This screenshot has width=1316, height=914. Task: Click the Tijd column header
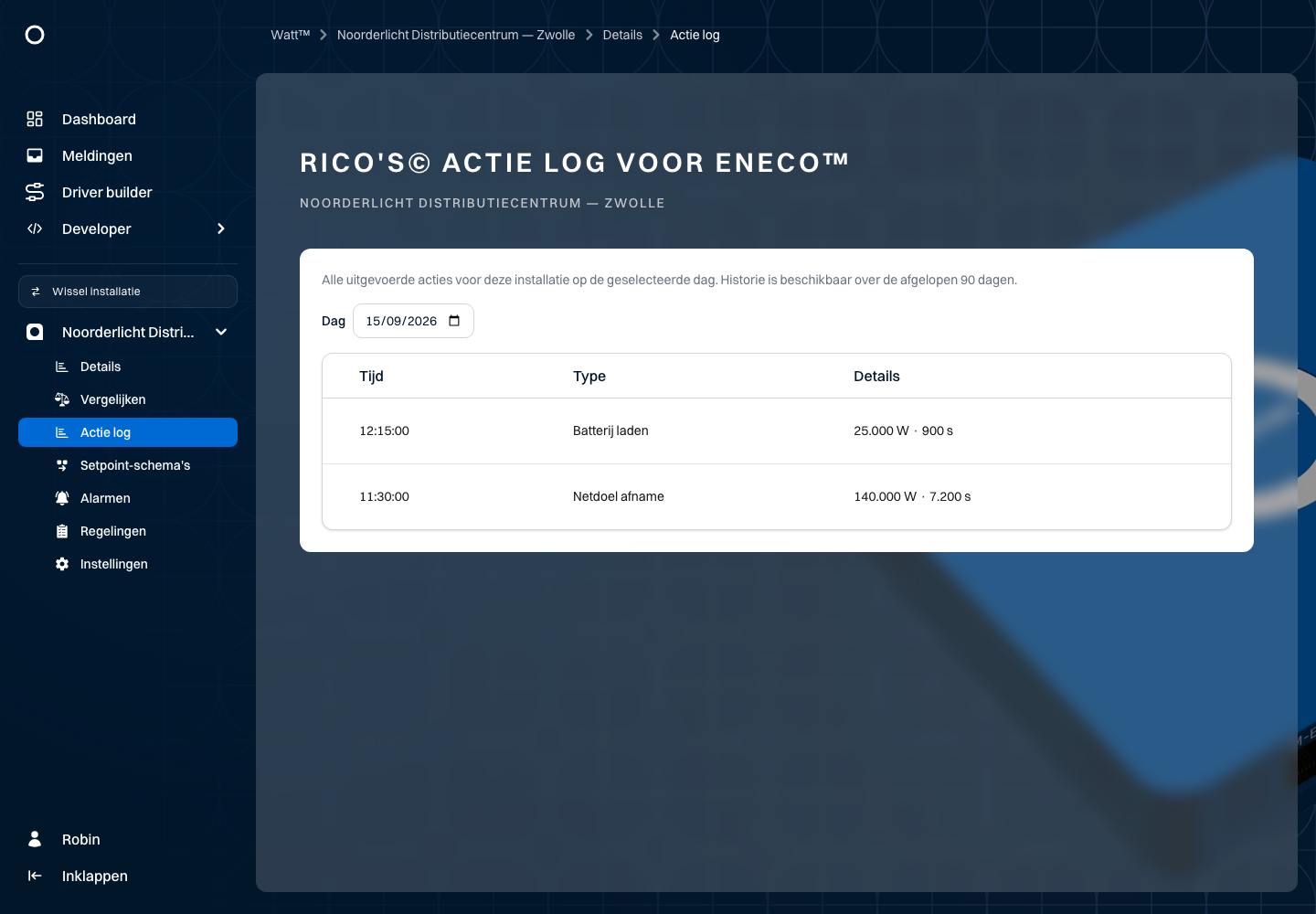pos(371,377)
